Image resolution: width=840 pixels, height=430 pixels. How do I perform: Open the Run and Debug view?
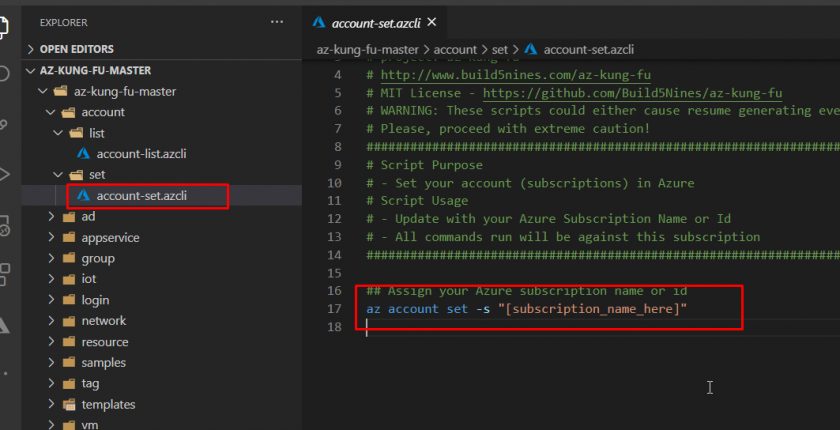(6, 173)
